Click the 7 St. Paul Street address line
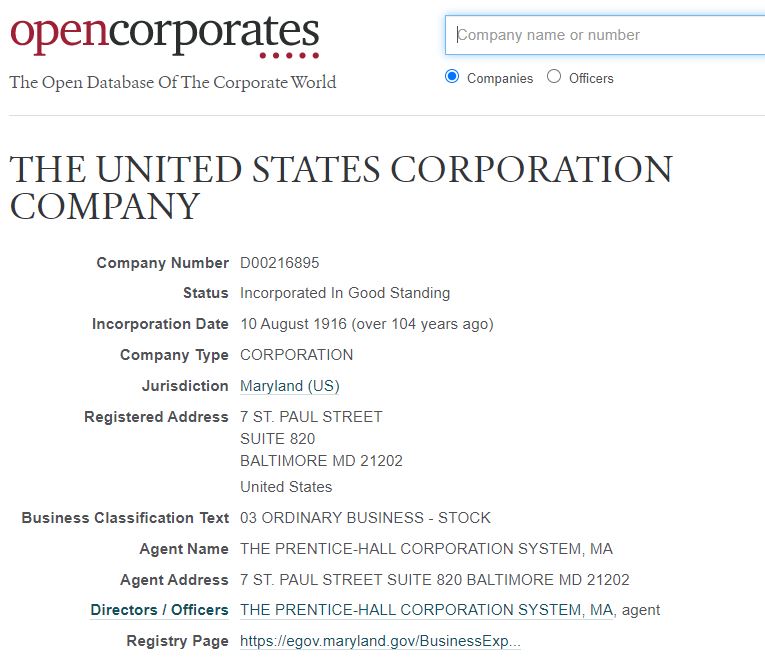 311,417
